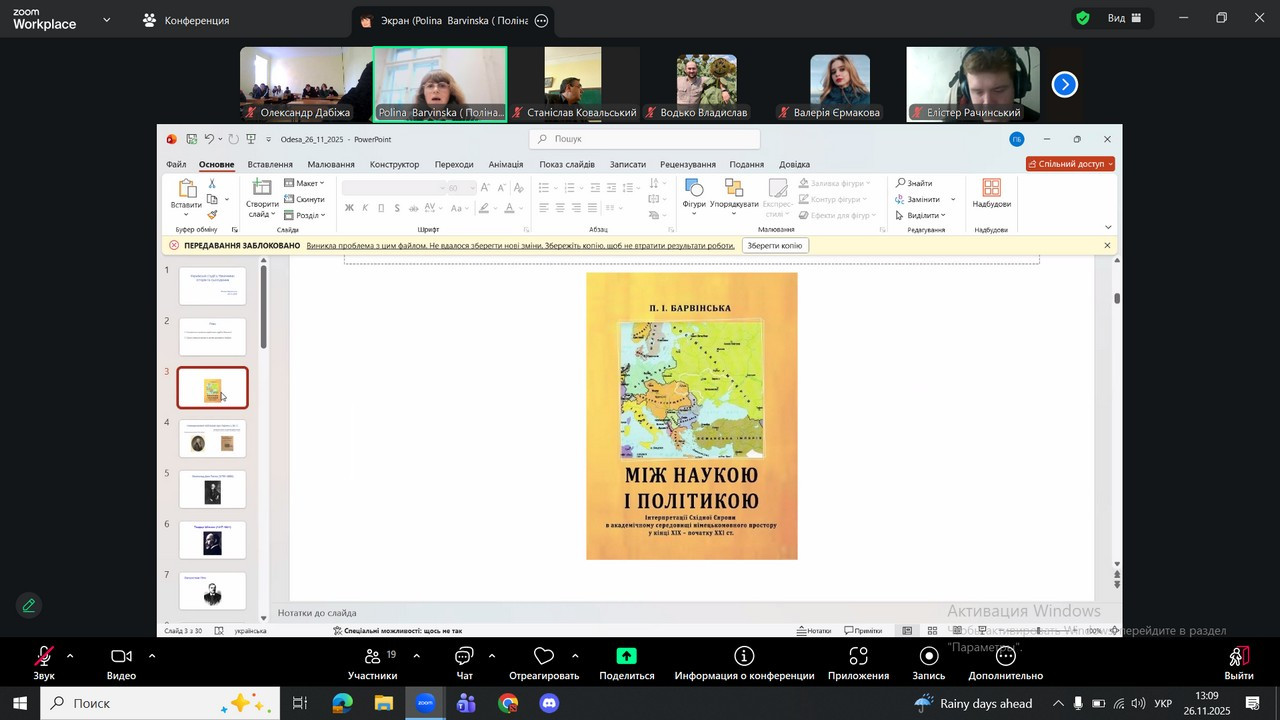The width and height of the screenshot is (1280, 720).
Task: Open Meeting information icon
Action: [744, 657]
